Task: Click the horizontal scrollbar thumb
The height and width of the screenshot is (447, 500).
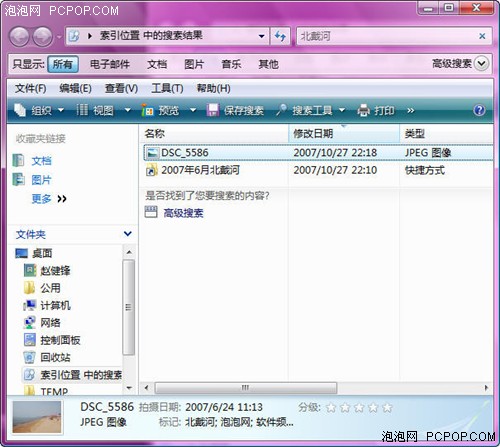Action: tap(246, 388)
